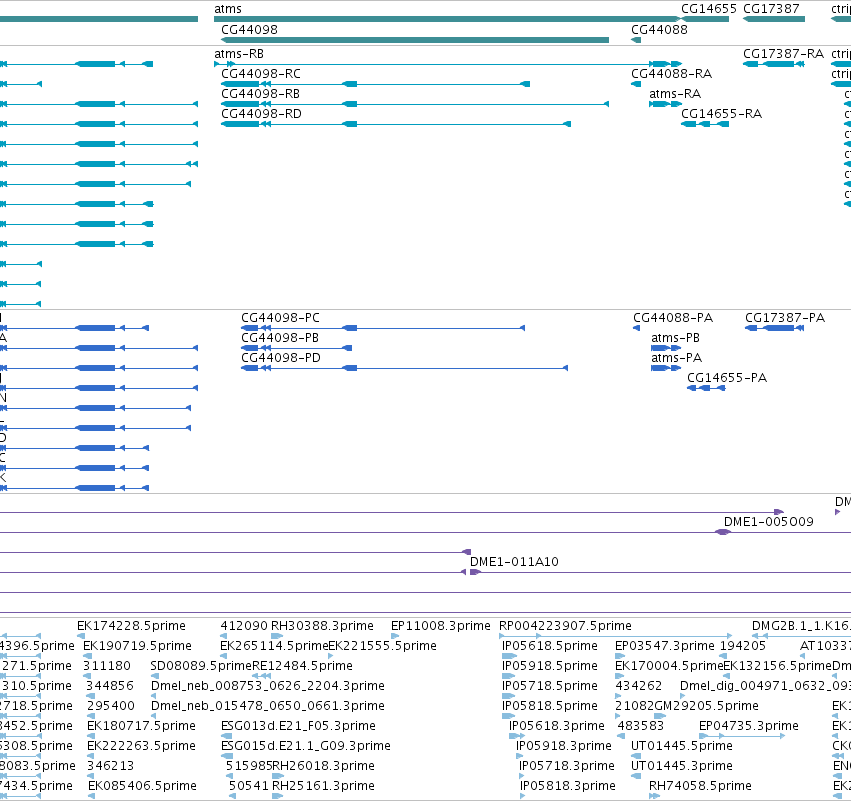This screenshot has width=851, height=801.
Task: Click protein CG44098-PC label
Action: [280, 317]
